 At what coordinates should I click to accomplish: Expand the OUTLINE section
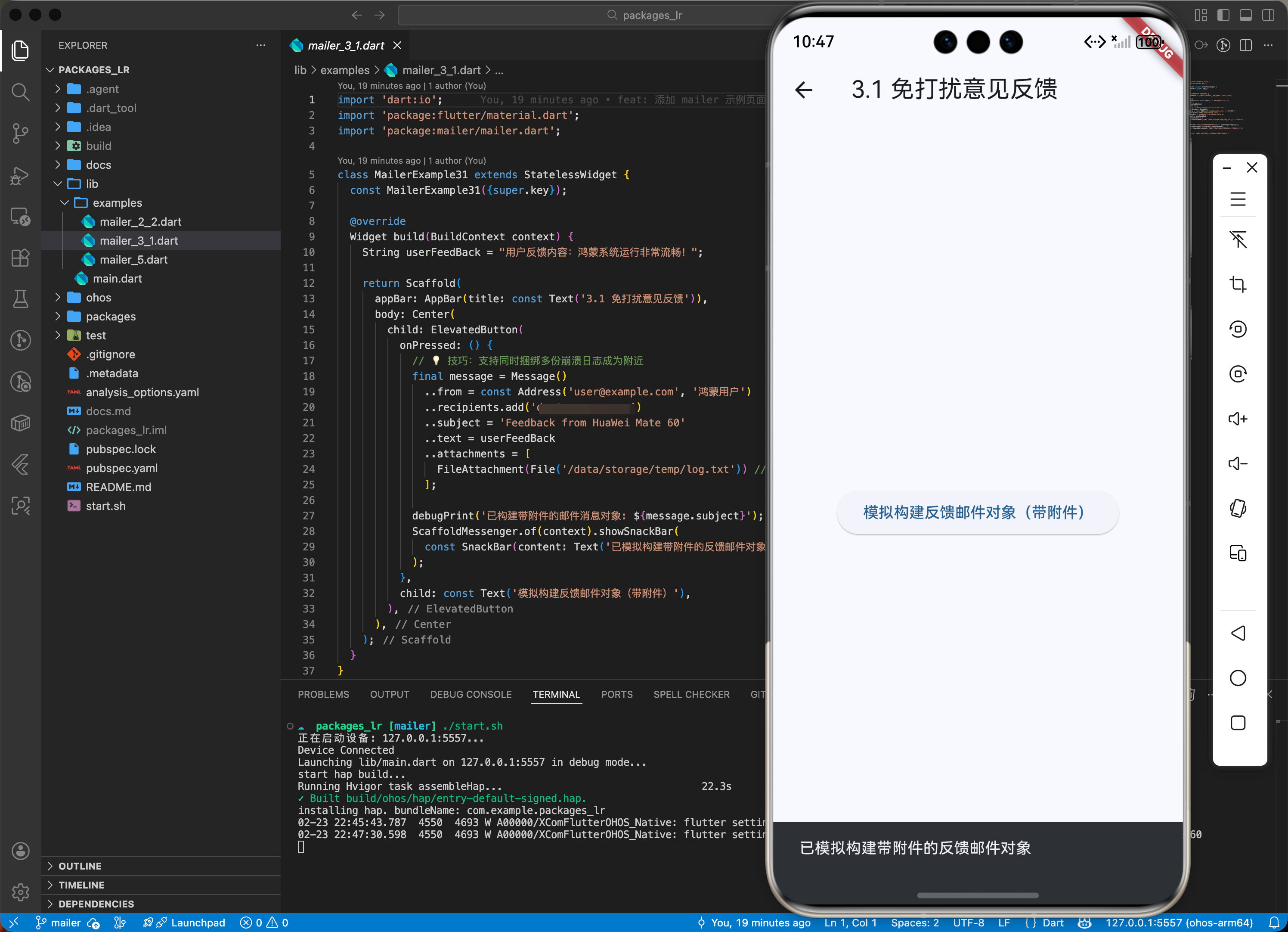(80, 866)
